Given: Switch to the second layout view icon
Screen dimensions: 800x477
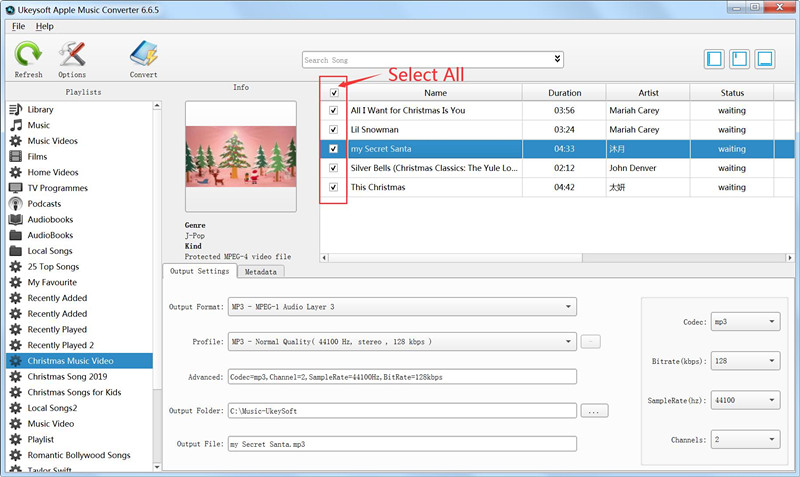Looking at the screenshot, I should click(x=739, y=59).
